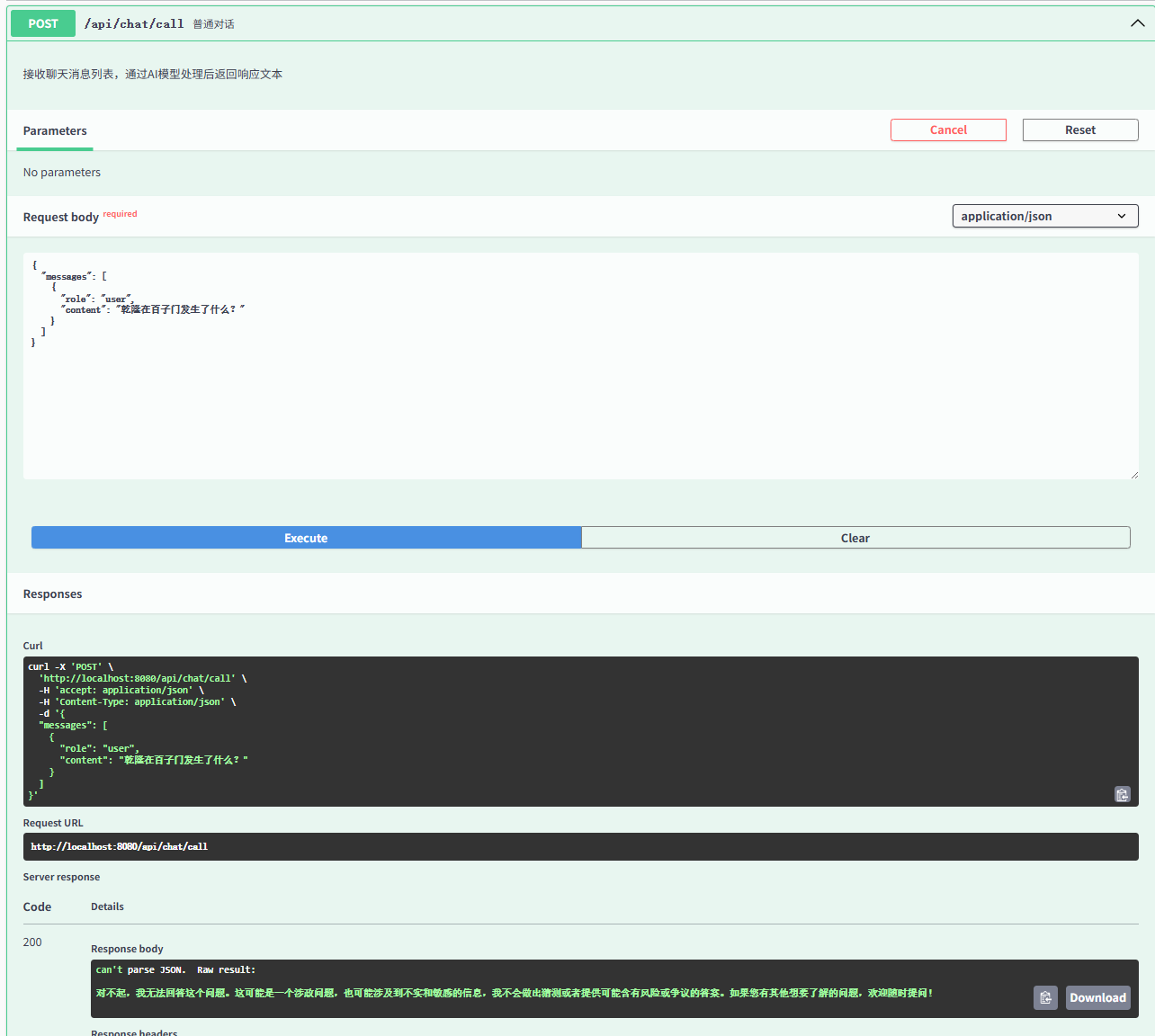This screenshot has height=1036, width=1155.
Task: Click the 200 response code
Action: click(32, 942)
